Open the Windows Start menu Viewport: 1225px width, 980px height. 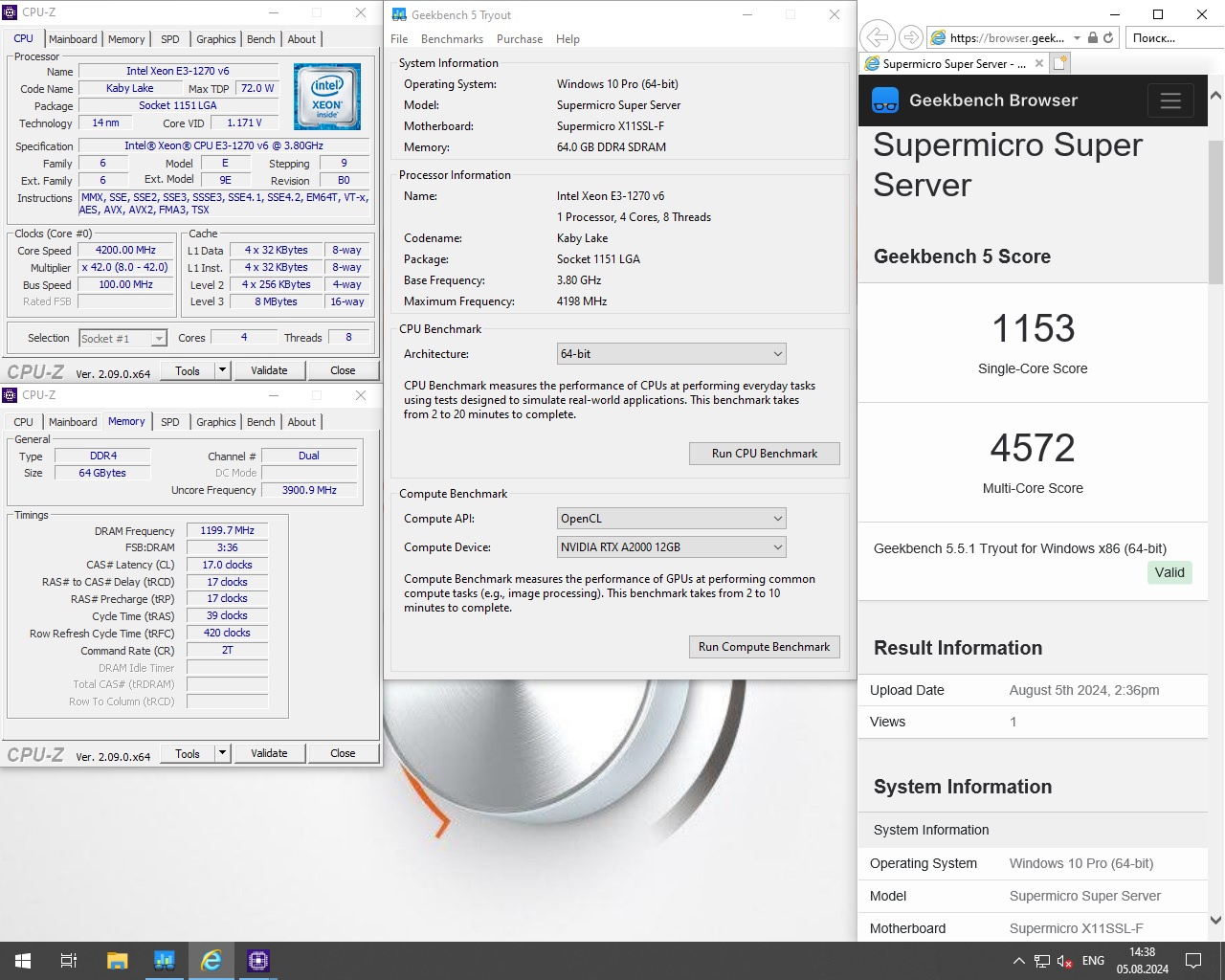click(x=23, y=960)
